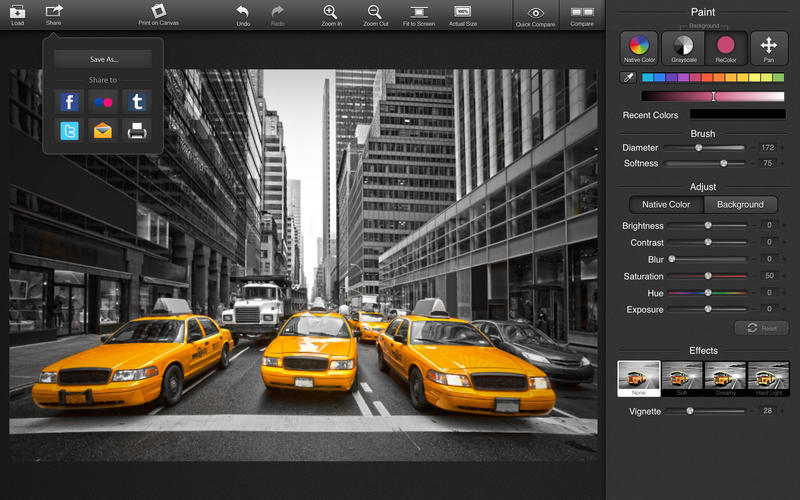The width and height of the screenshot is (800, 500).
Task: Print the photo using printer icon
Action: click(x=136, y=130)
